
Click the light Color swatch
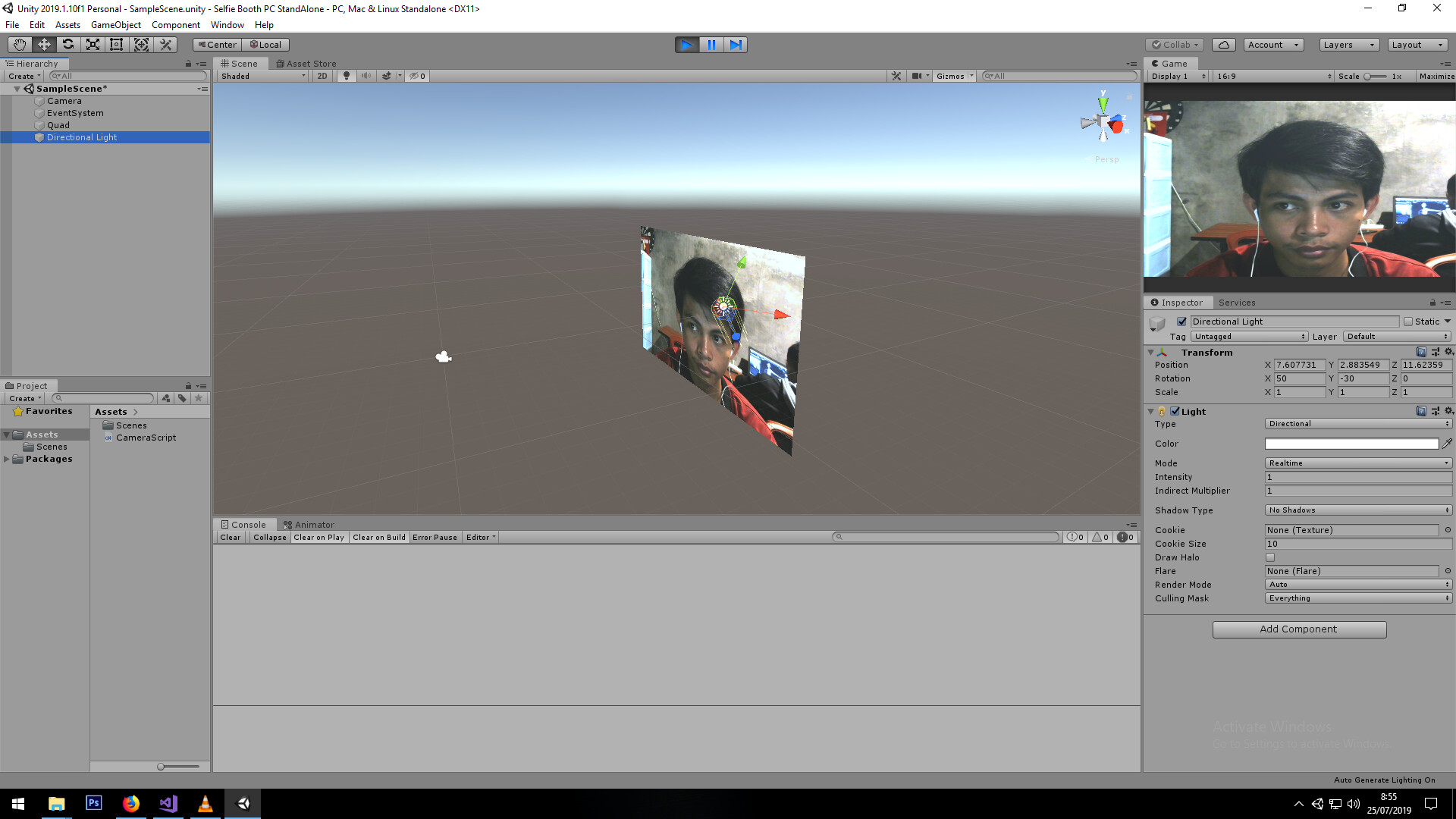tap(1351, 444)
